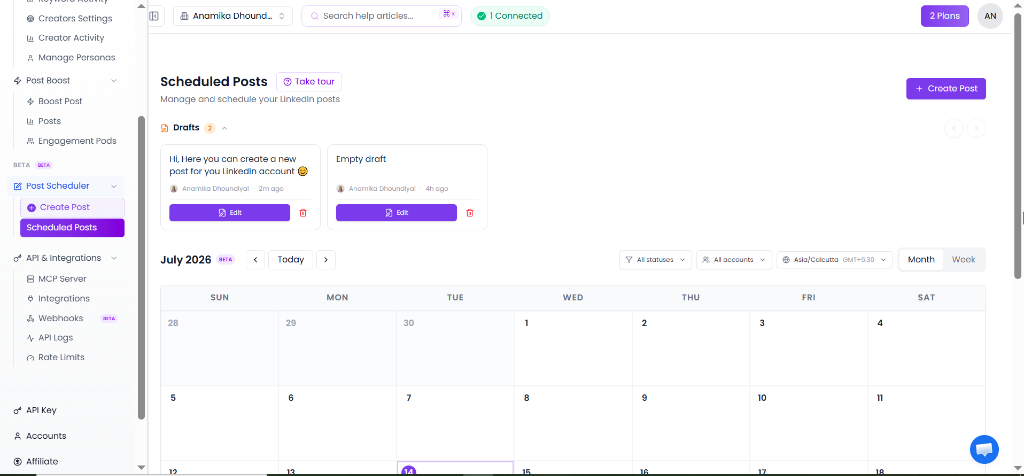Open MCP Server in sidebar
Image resolution: width=1024 pixels, height=476 pixels.
point(56,279)
